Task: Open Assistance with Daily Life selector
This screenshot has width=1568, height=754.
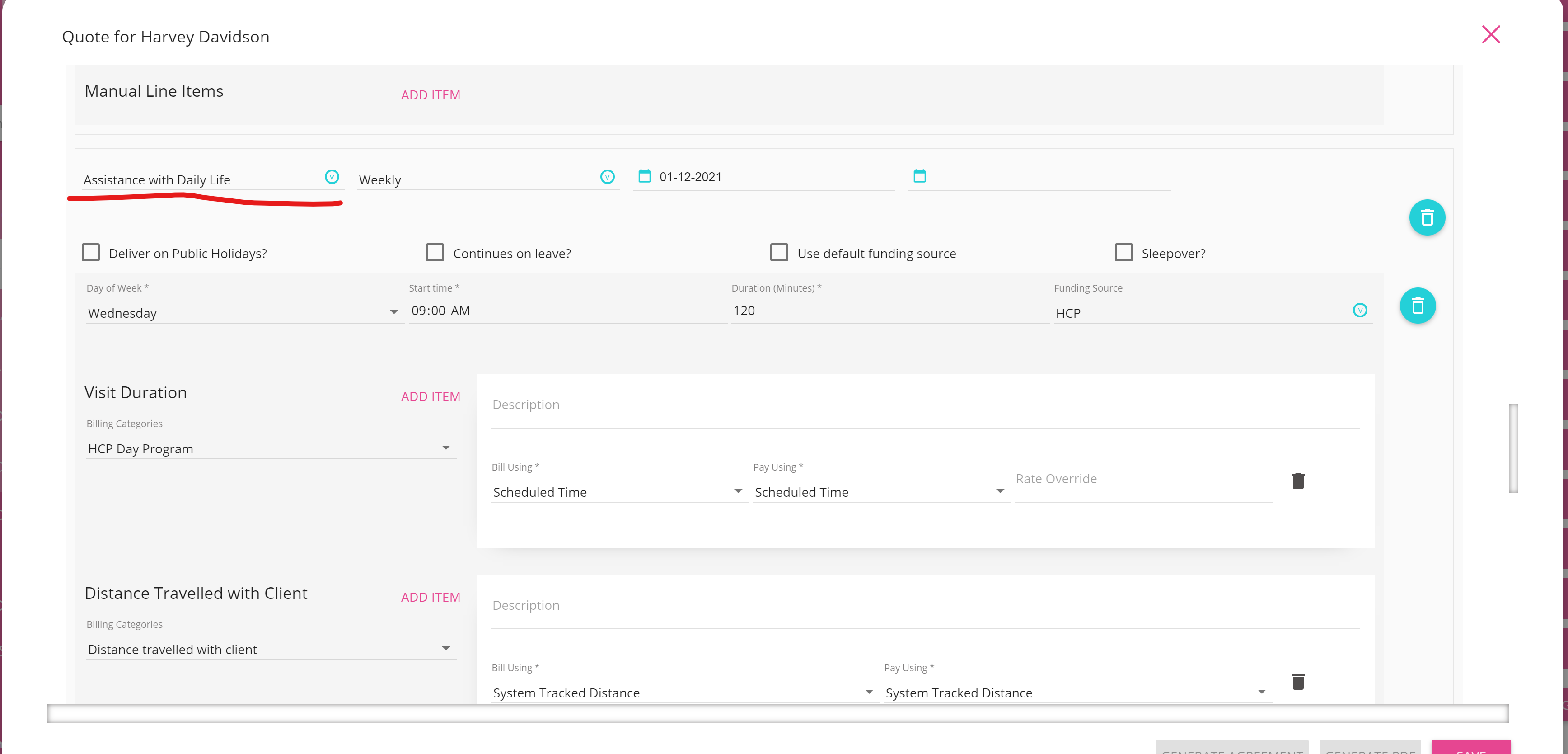Action: tap(332, 177)
